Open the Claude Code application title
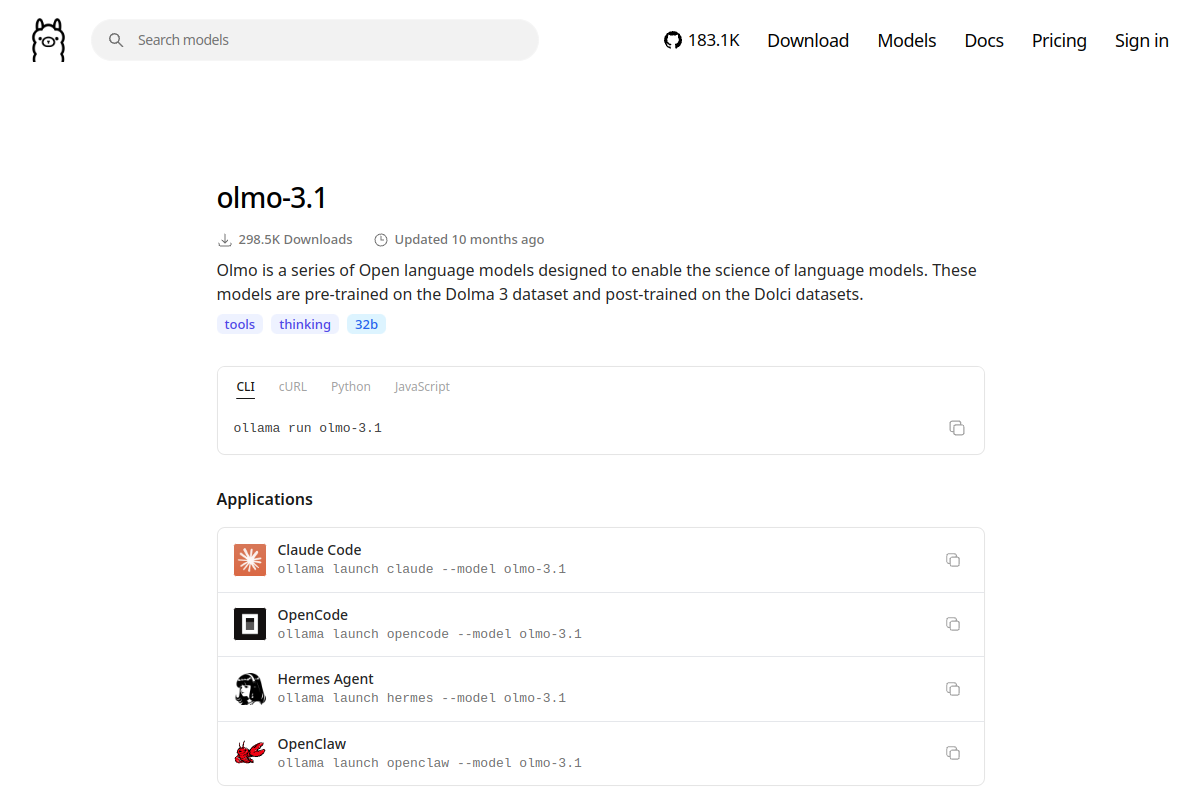This screenshot has width=1200, height=800. coord(319,550)
